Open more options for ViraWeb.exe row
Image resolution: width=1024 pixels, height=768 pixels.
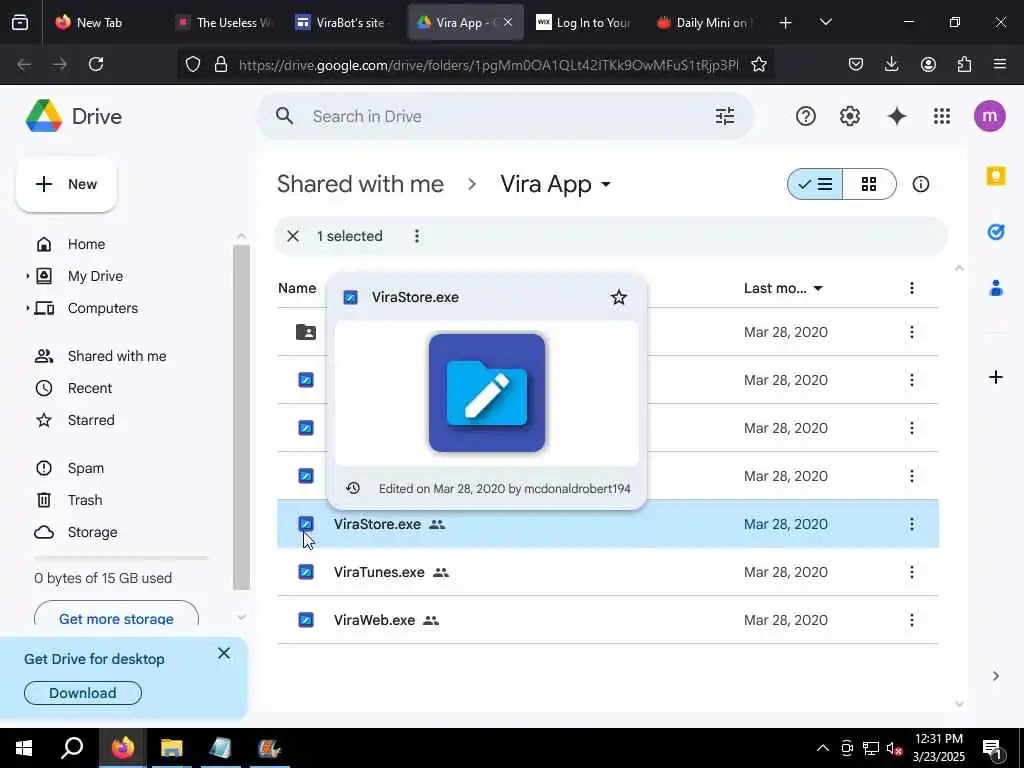[912, 620]
